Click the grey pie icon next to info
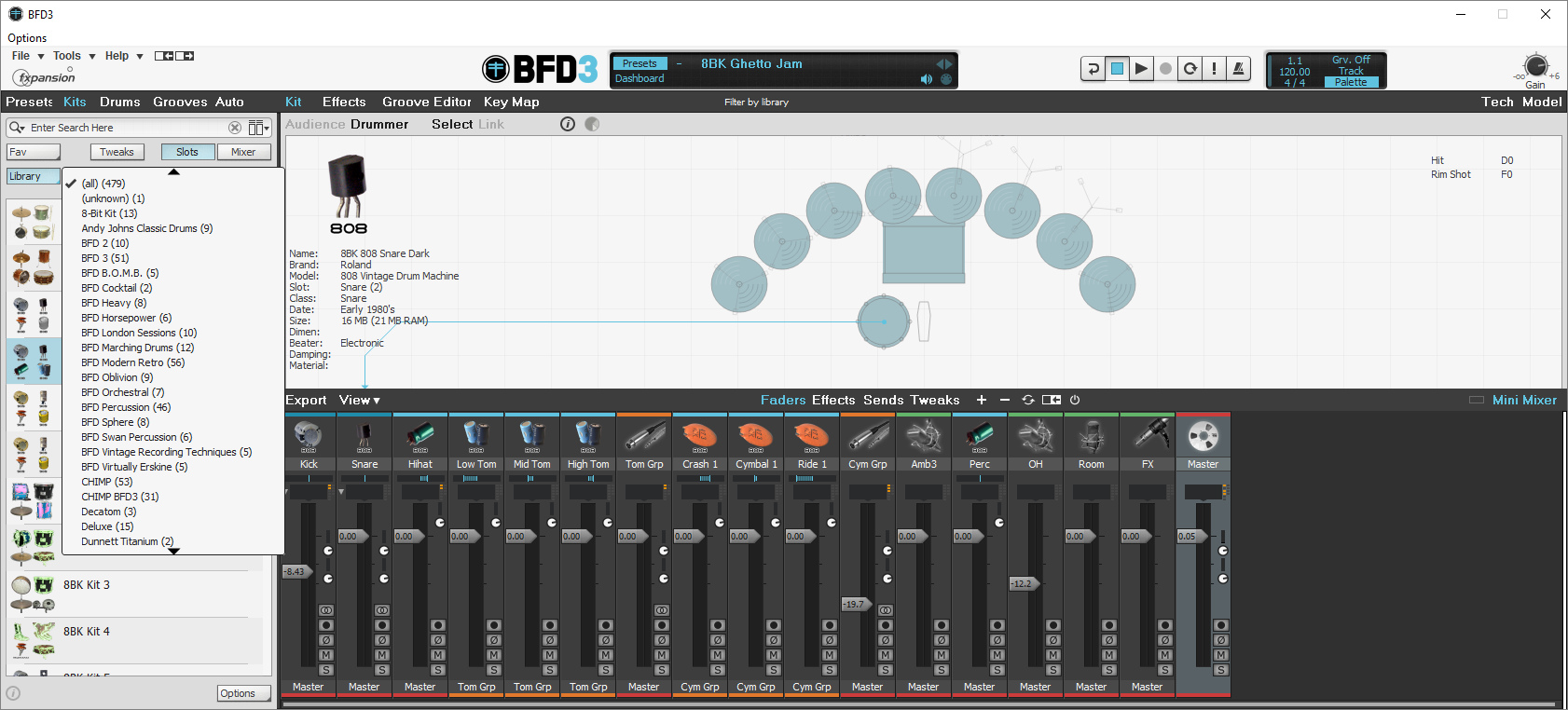 [592, 124]
